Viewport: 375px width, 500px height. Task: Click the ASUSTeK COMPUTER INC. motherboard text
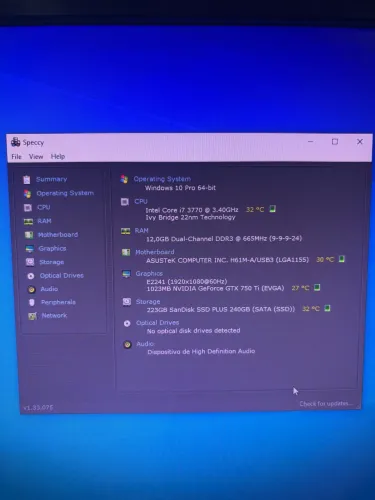point(228,260)
